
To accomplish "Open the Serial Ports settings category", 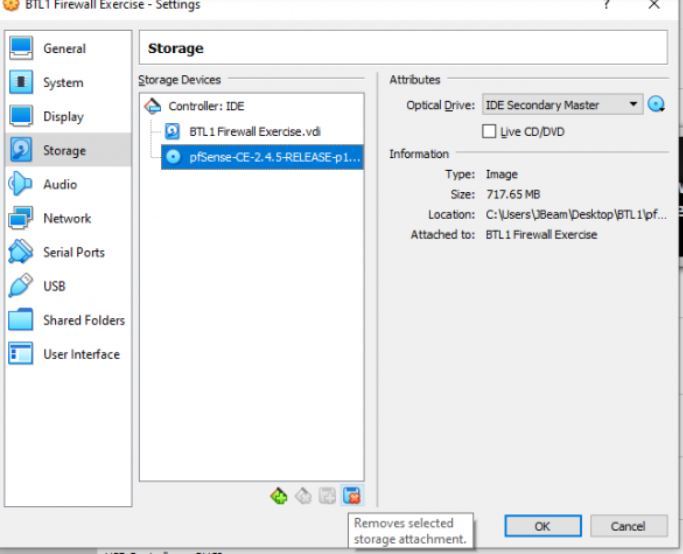I will click(x=68, y=252).
